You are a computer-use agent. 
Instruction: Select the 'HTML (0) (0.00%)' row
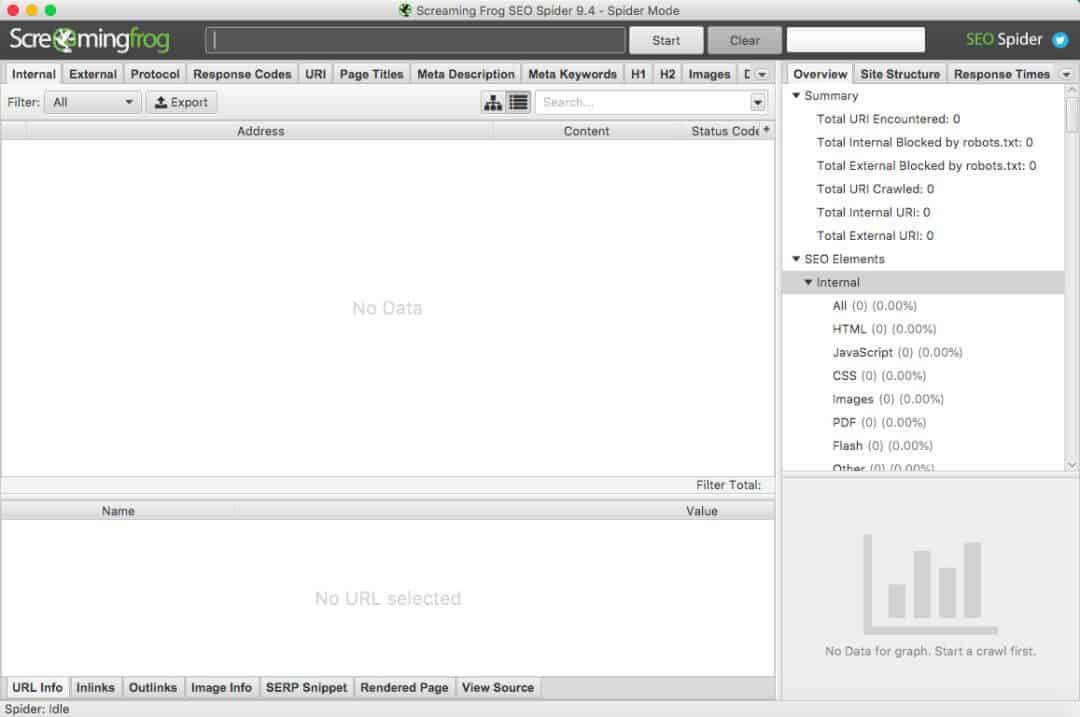[x=923, y=329]
